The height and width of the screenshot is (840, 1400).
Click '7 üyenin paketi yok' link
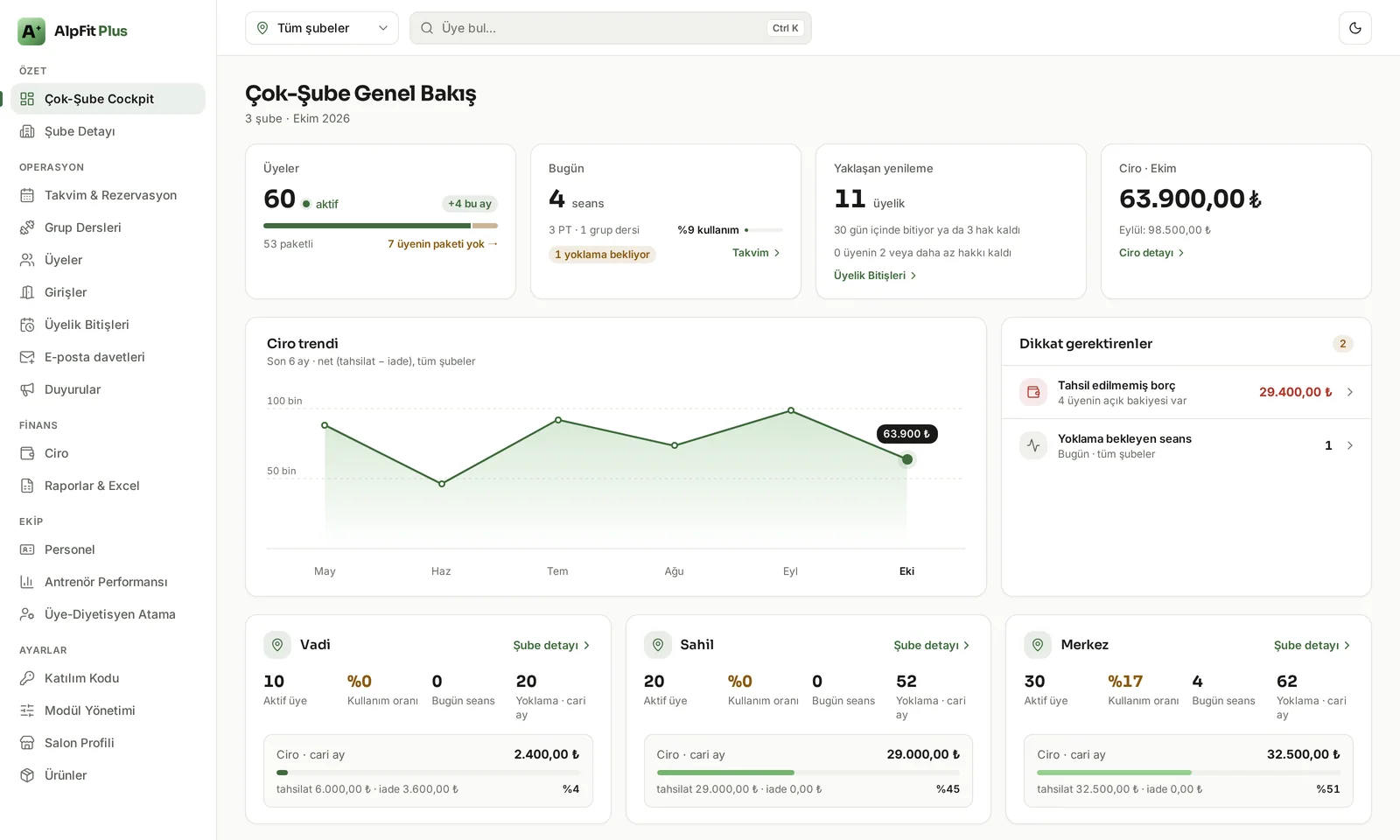click(x=443, y=244)
